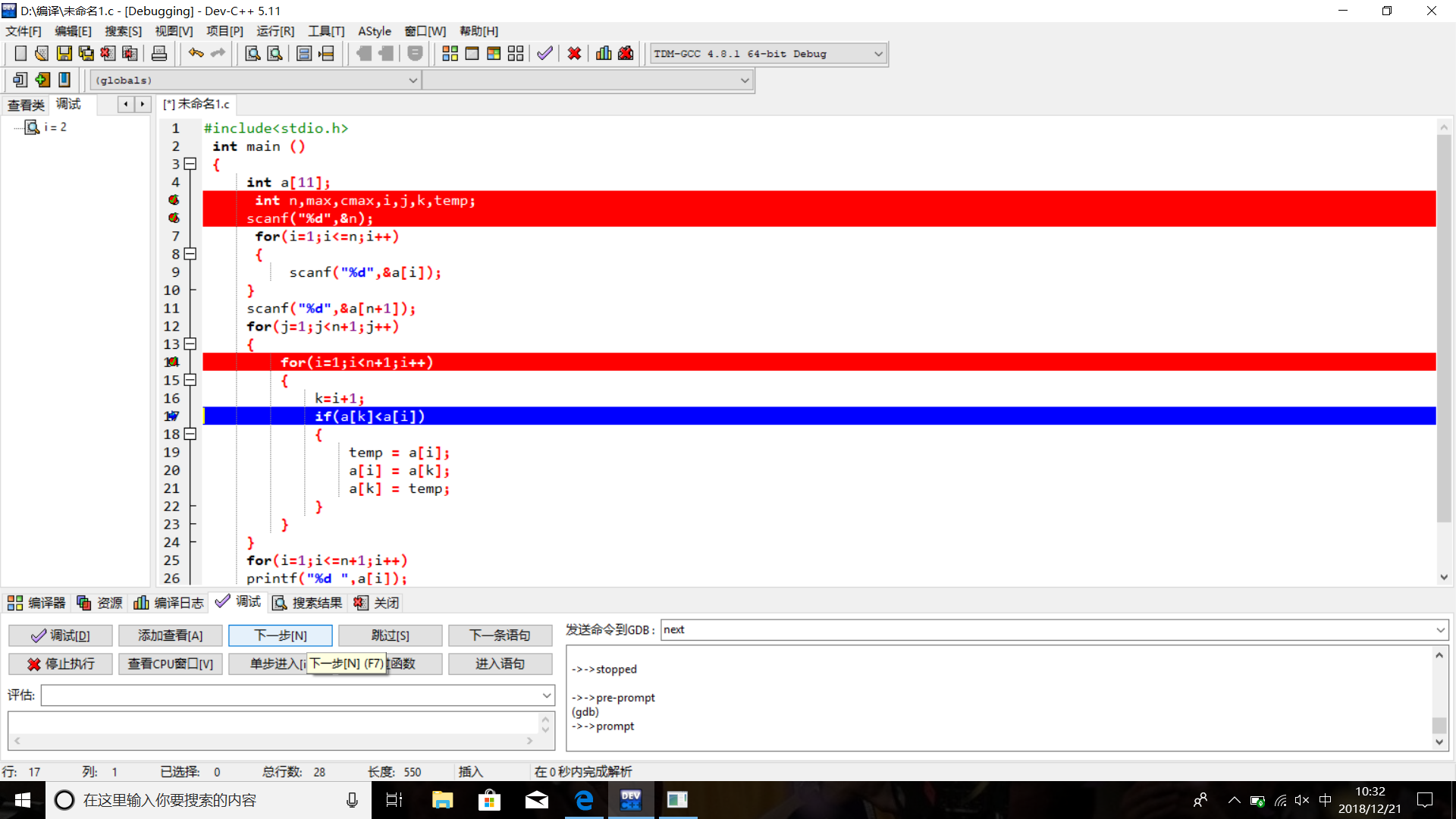Image resolution: width=1456 pixels, height=819 pixels.
Task: Toggle breakpoint on line 6
Action: (174, 218)
